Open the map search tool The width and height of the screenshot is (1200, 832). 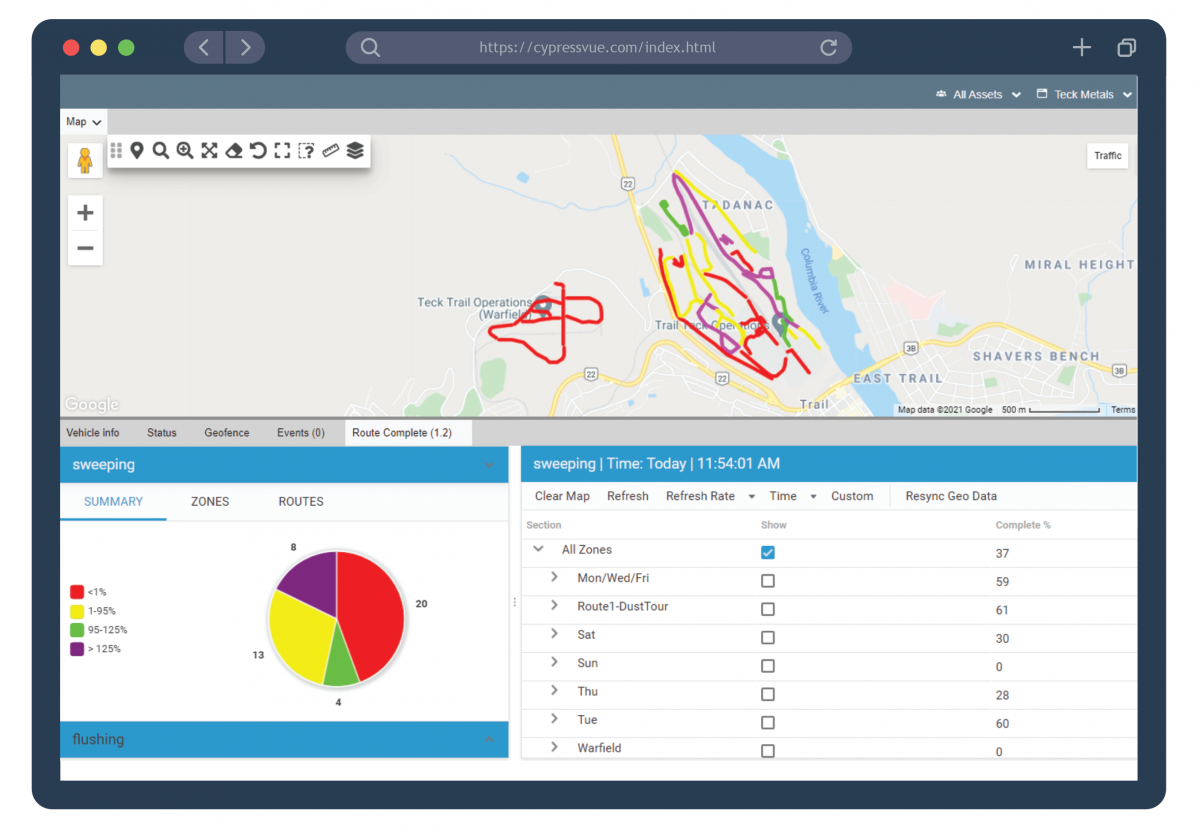coord(160,151)
